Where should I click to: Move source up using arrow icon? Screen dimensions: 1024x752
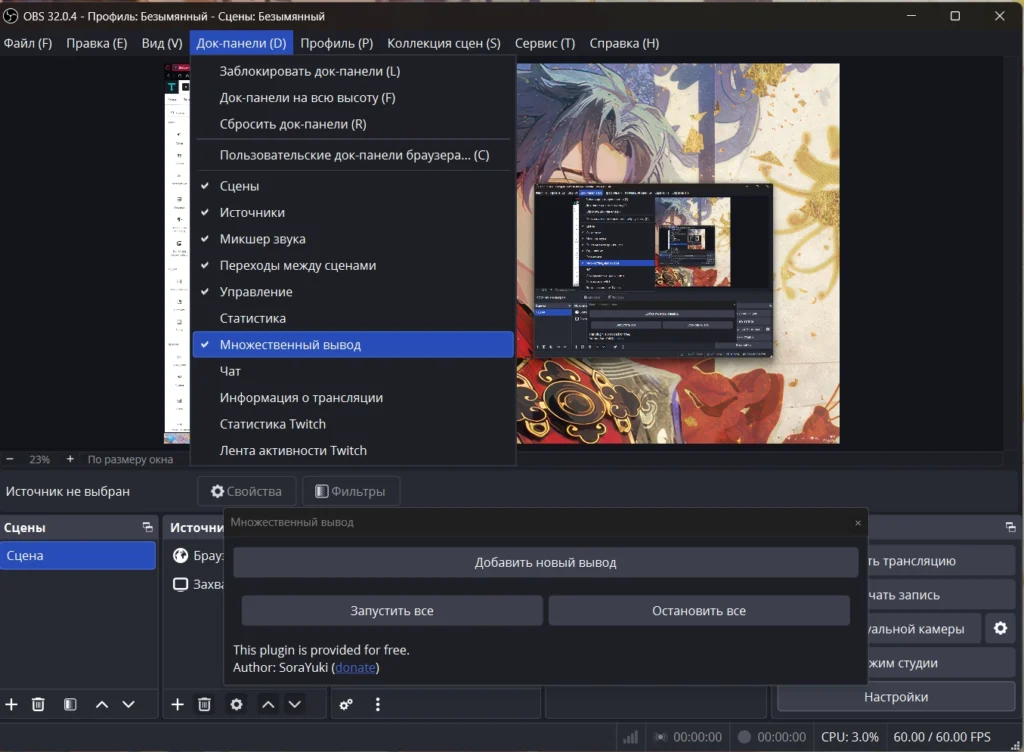pos(267,704)
